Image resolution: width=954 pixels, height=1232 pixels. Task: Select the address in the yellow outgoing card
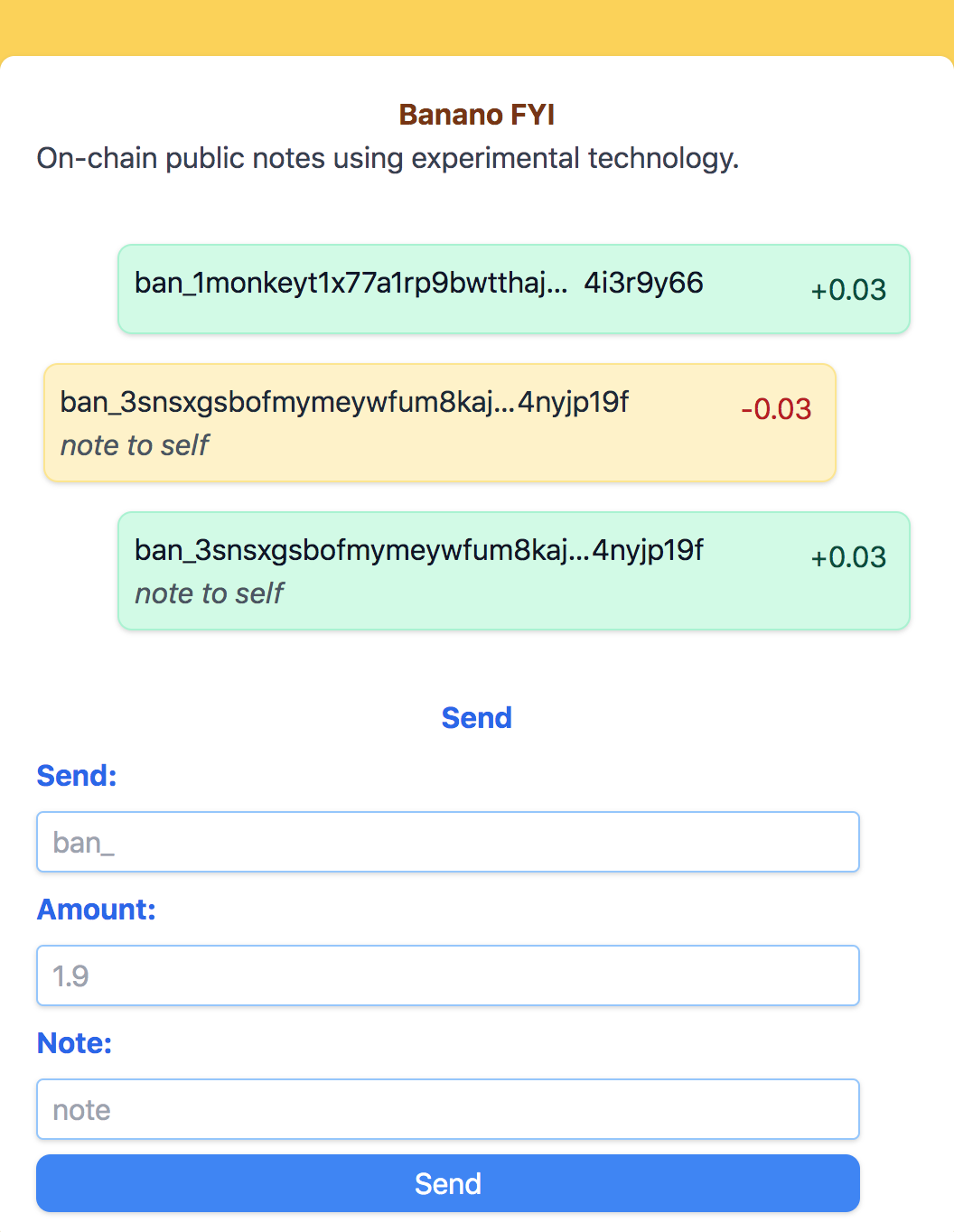(x=344, y=402)
